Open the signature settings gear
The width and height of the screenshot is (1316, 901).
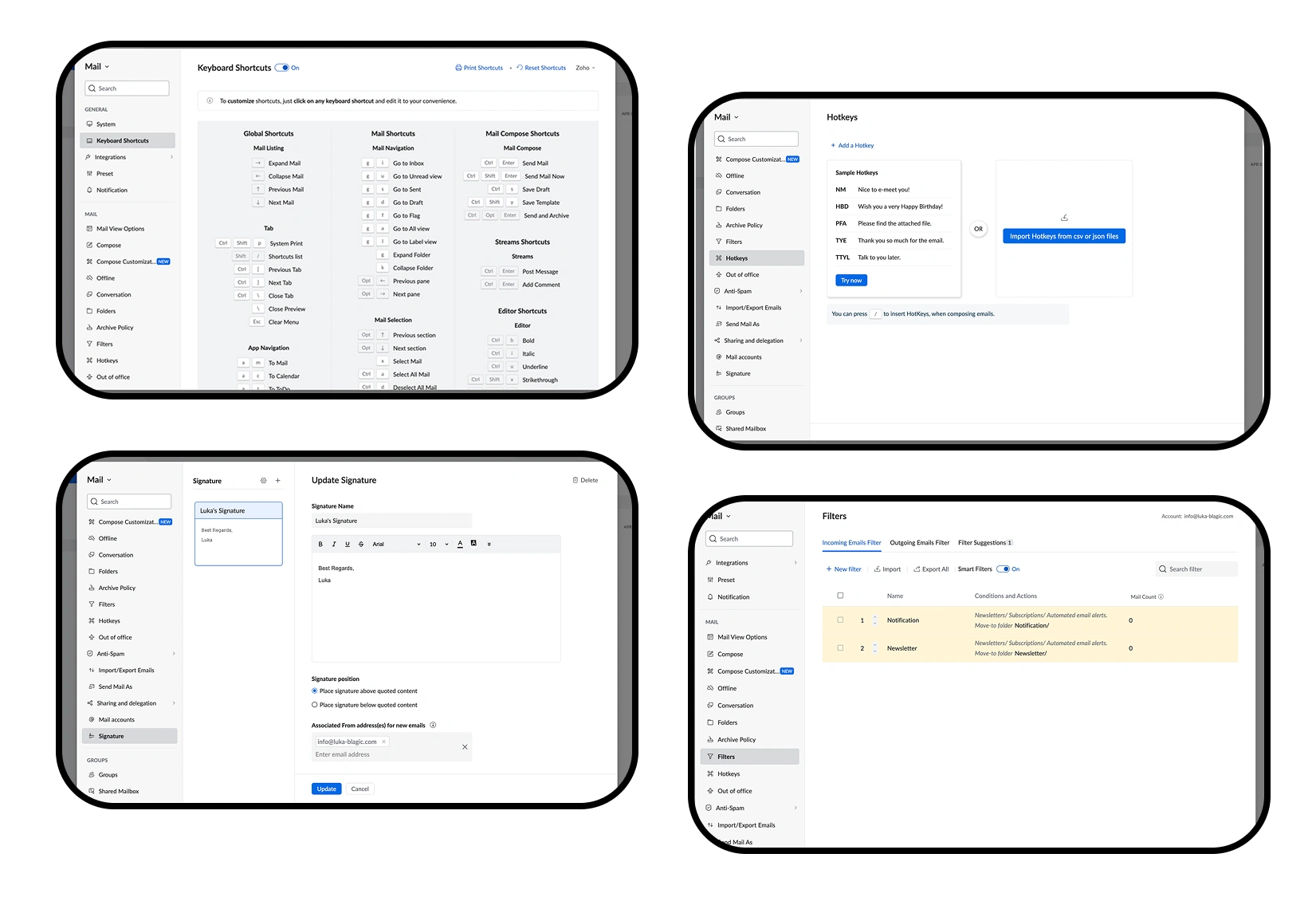[x=263, y=480]
